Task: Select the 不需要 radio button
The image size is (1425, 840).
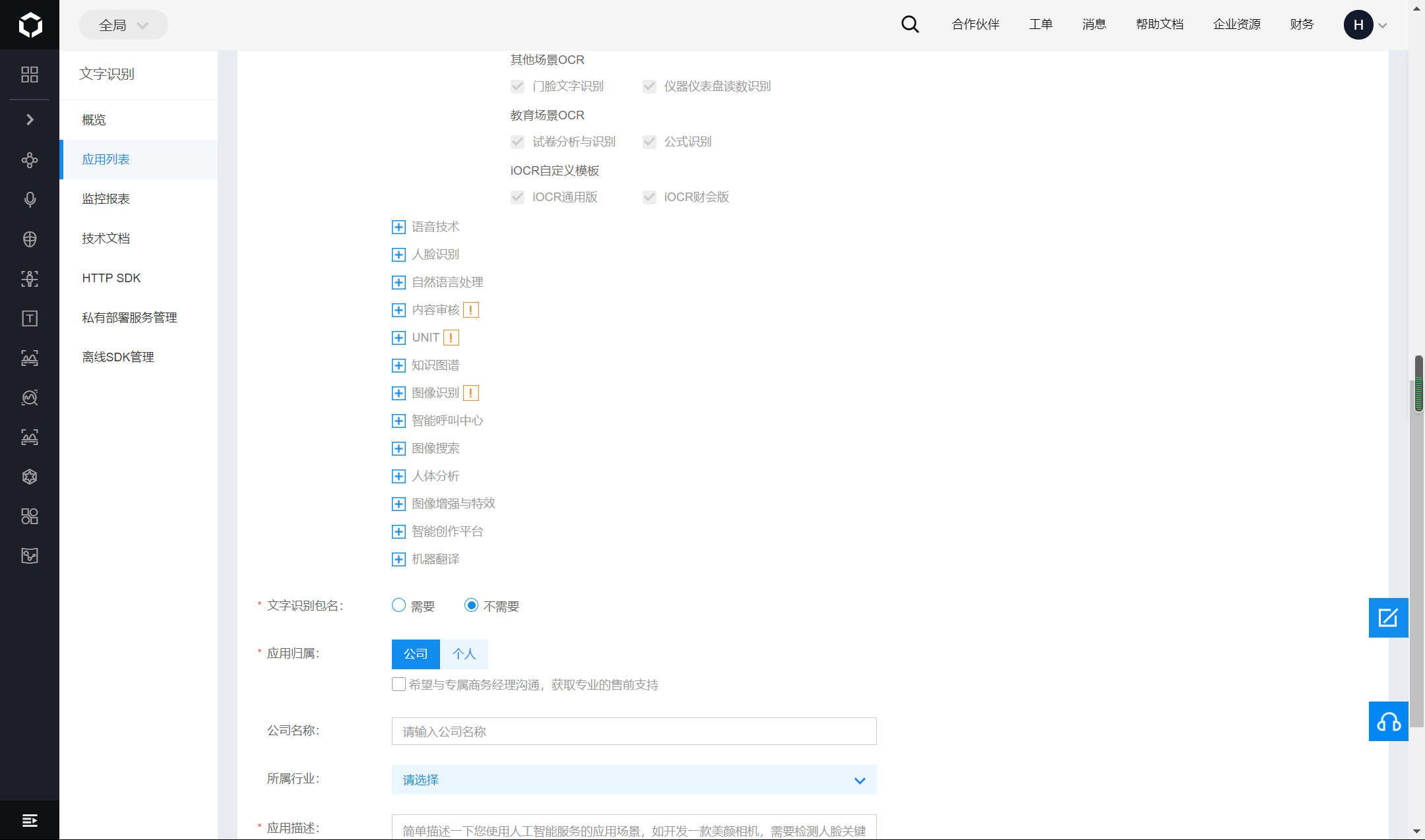Action: (471, 605)
